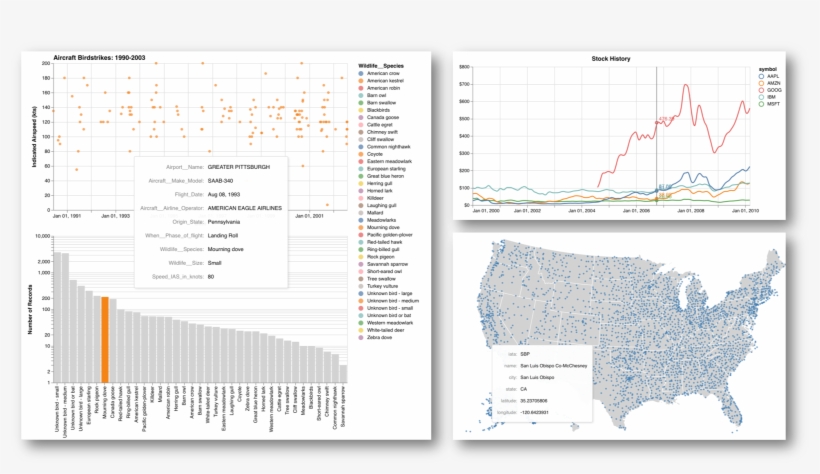Click the GOOG legend circle icon
This screenshot has height=474, width=820.
tap(761, 90)
